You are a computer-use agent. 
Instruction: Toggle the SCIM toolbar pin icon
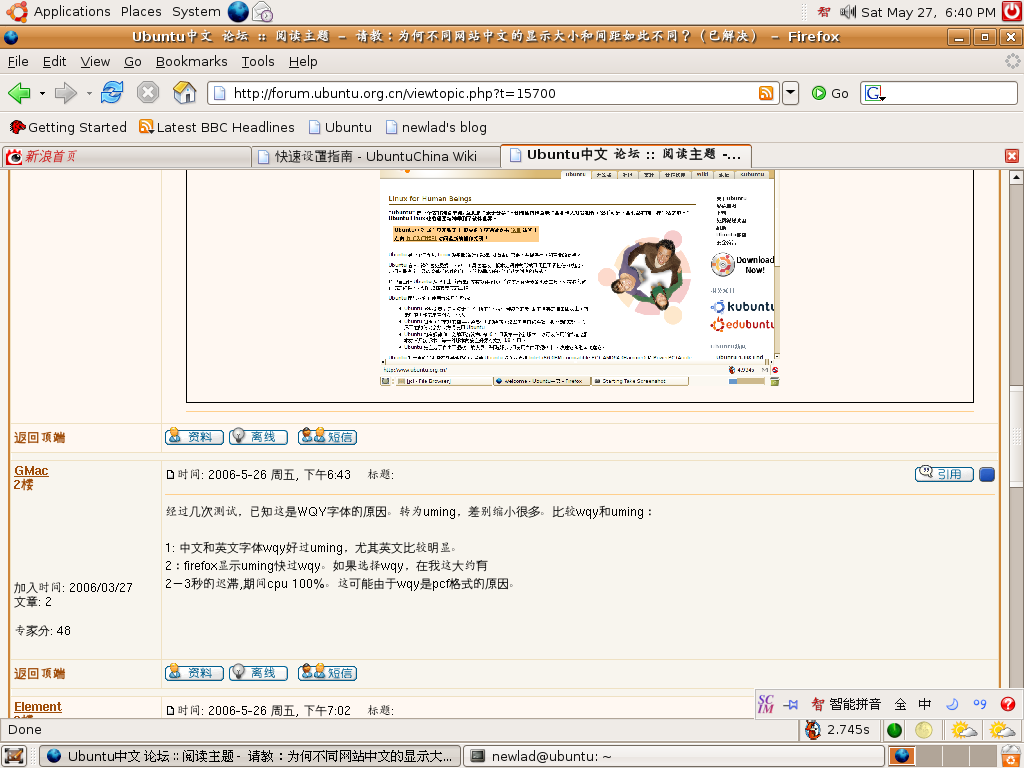click(791, 704)
